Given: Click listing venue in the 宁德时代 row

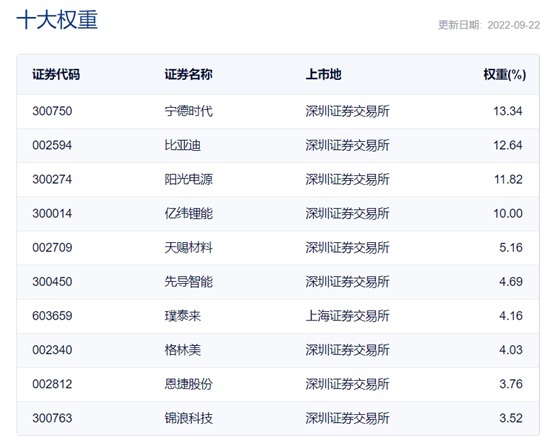Looking at the screenshot, I should point(347,111).
